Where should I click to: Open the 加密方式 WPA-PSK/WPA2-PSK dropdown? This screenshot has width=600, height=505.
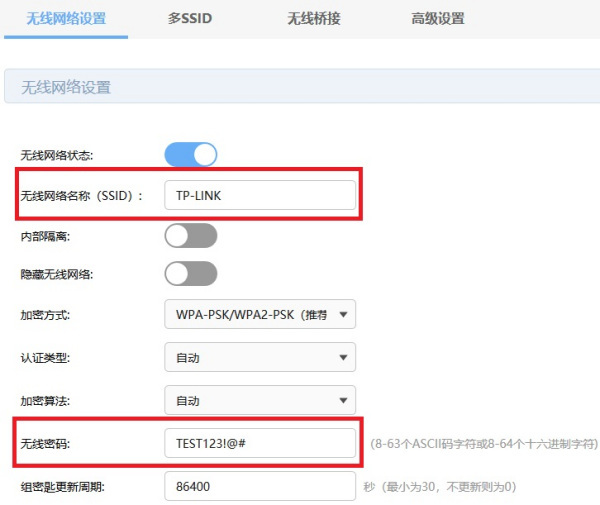coord(260,315)
